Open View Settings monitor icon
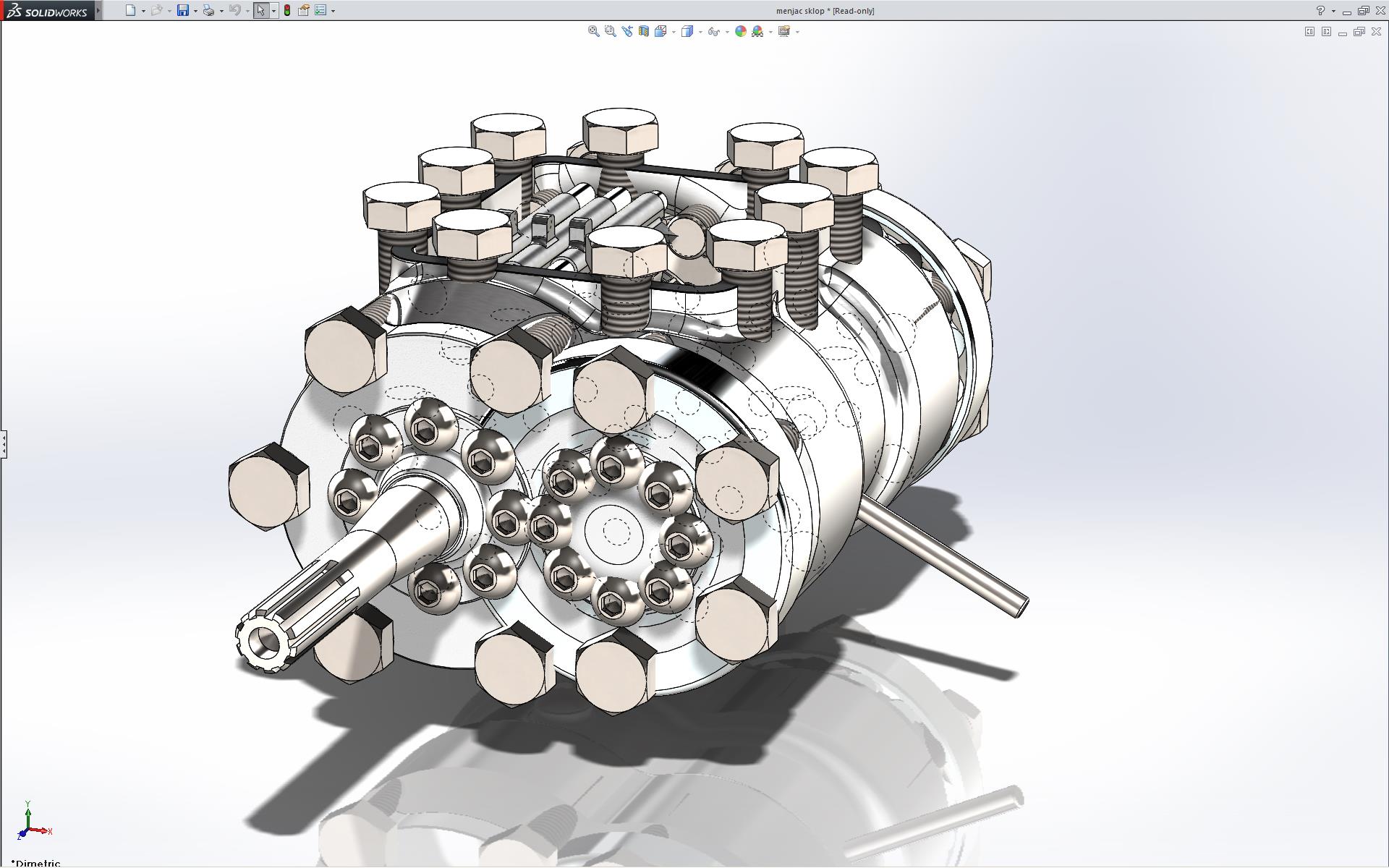Screen dimensions: 1389x868 tap(783, 31)
